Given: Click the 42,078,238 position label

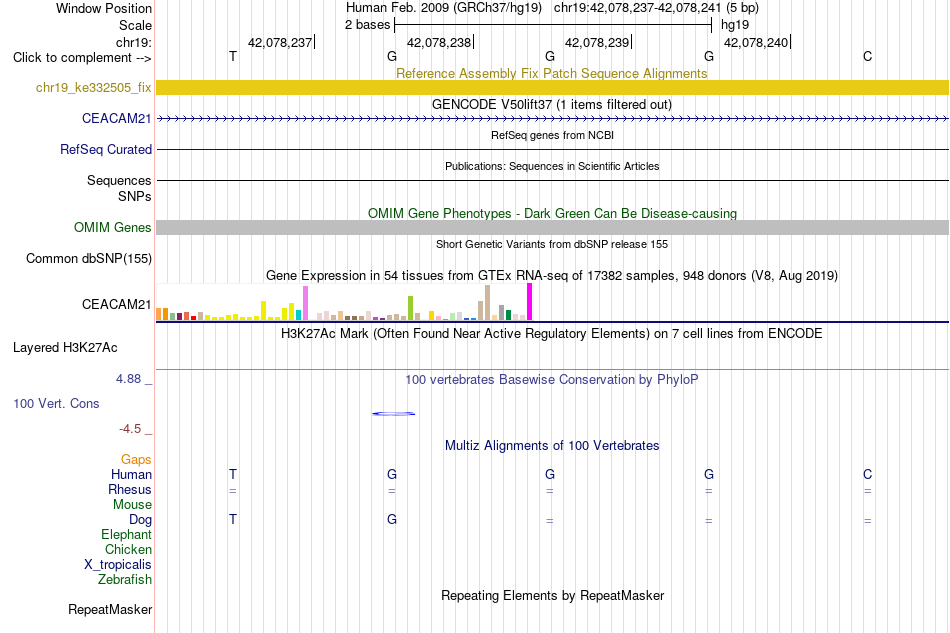Looking at the screenshot, I should pyautogui.click(x=439, y=42).
